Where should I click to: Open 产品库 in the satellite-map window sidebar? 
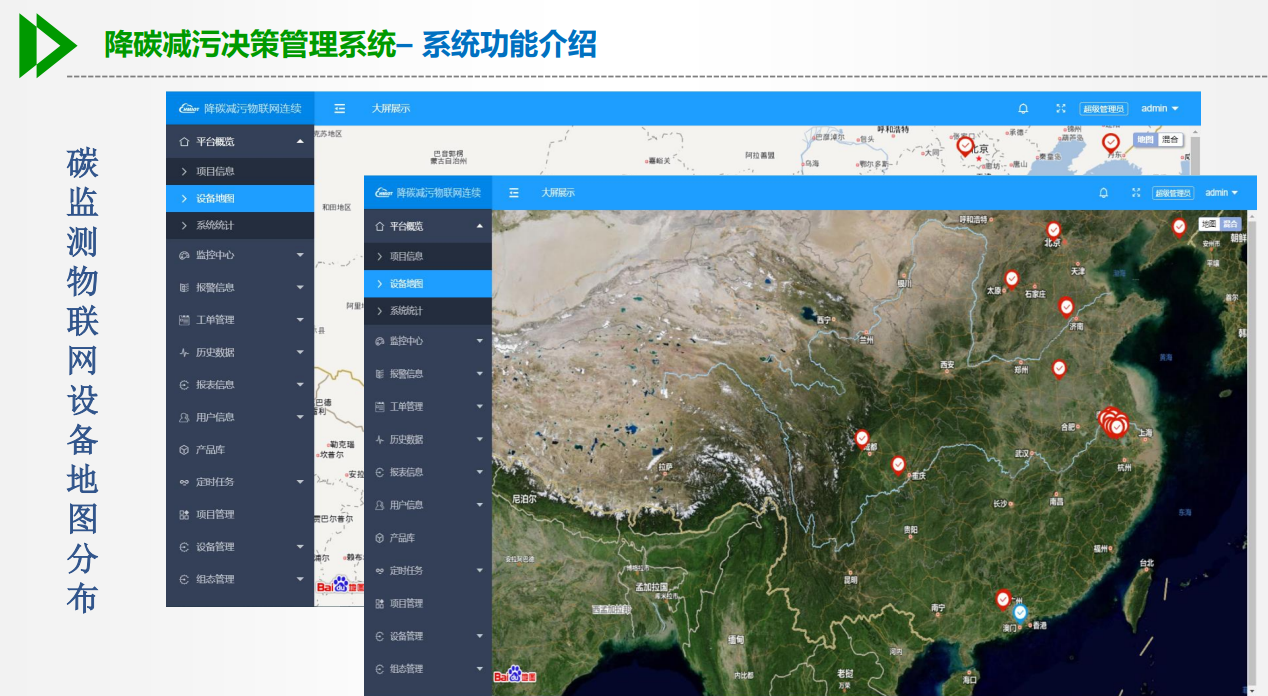coord(428,538)
